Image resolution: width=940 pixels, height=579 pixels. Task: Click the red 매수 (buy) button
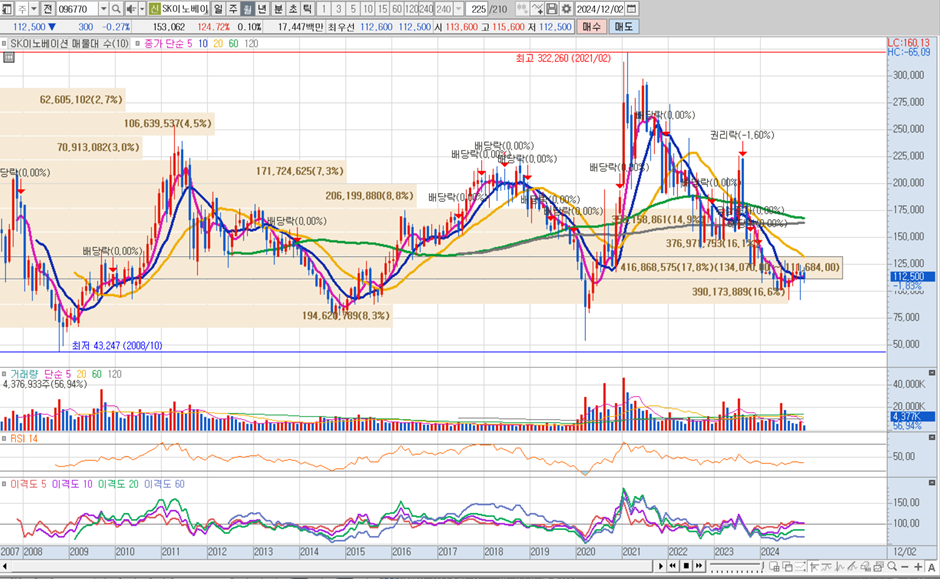[x=592, y=26]
